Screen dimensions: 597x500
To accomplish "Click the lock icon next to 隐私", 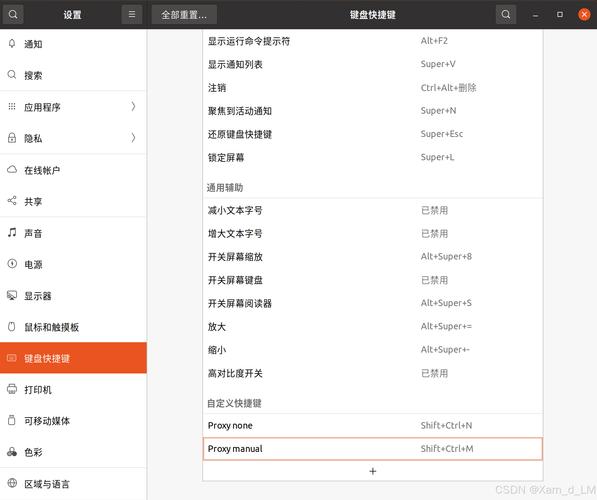I will pos(12,138).
